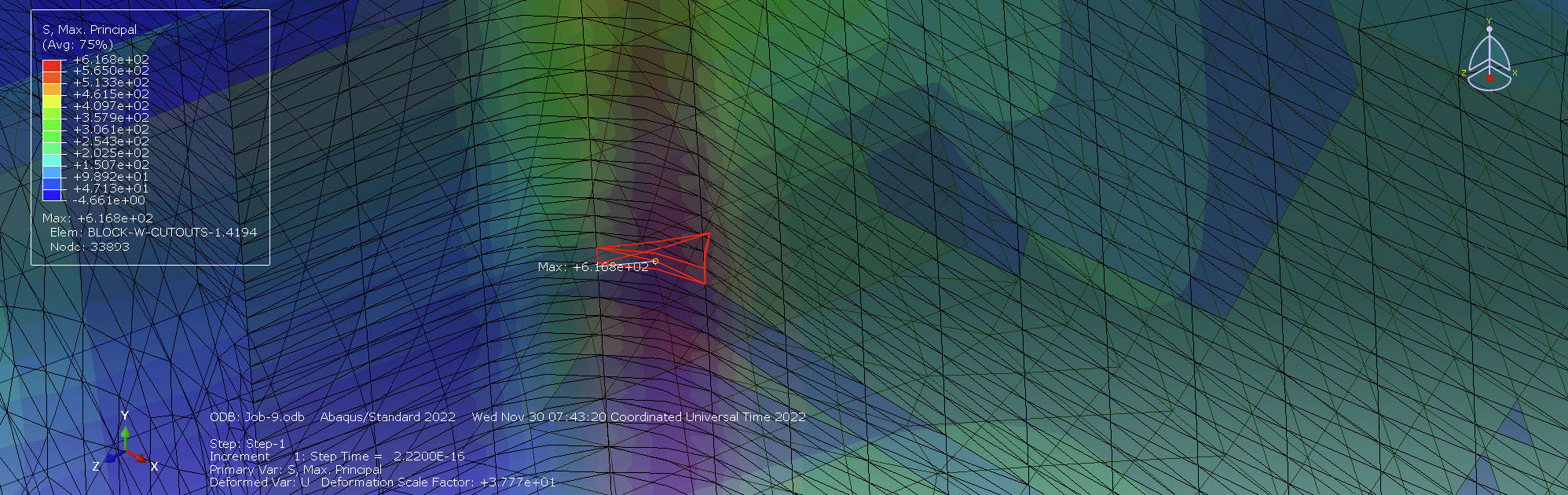Click the legend value +9.892e+01
Image resolution: width=1568 pixels, height=495 pixels.
[x=111, y=177]
